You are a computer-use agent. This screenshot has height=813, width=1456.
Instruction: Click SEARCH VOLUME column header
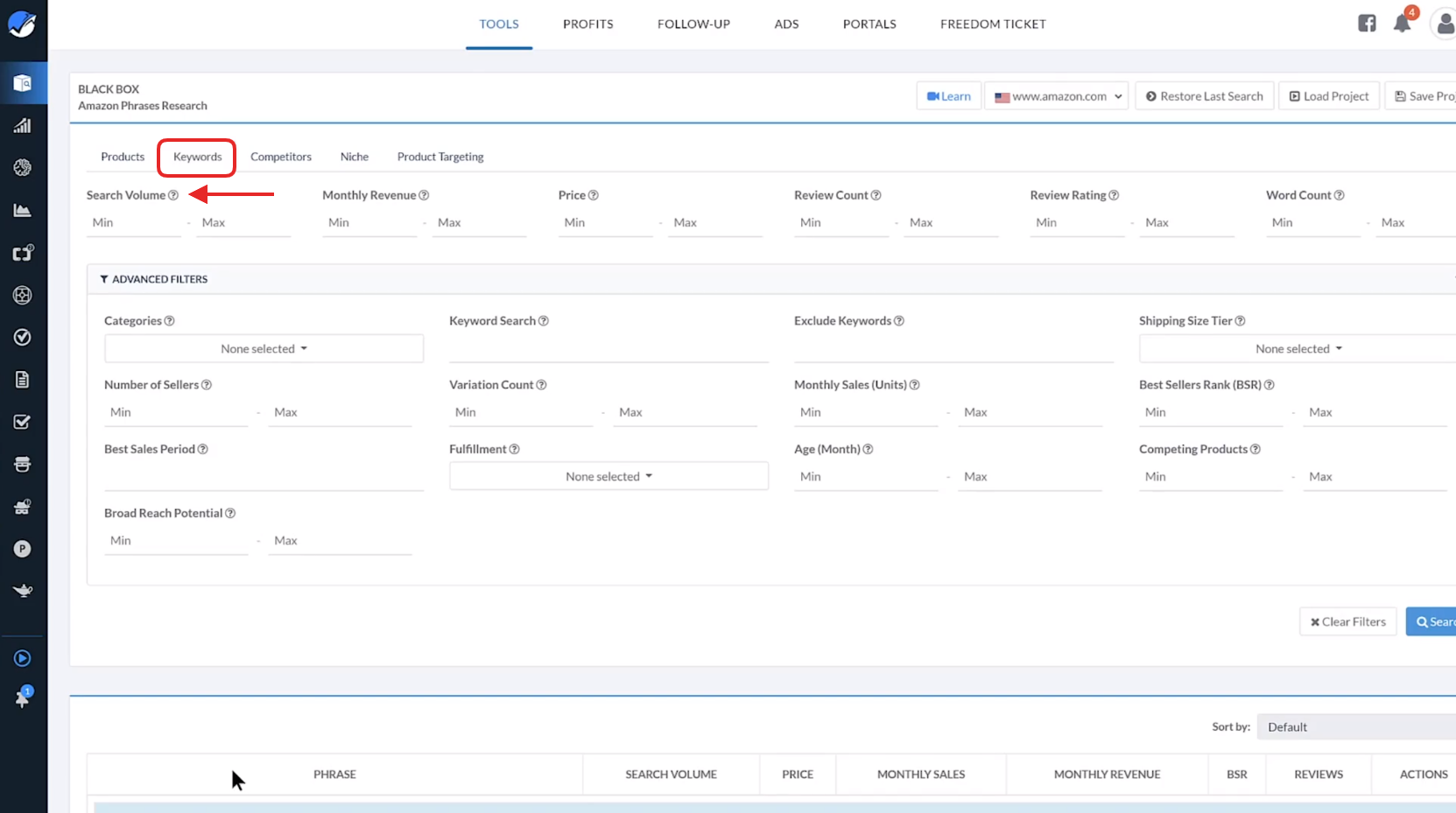[x=671, y=774]
